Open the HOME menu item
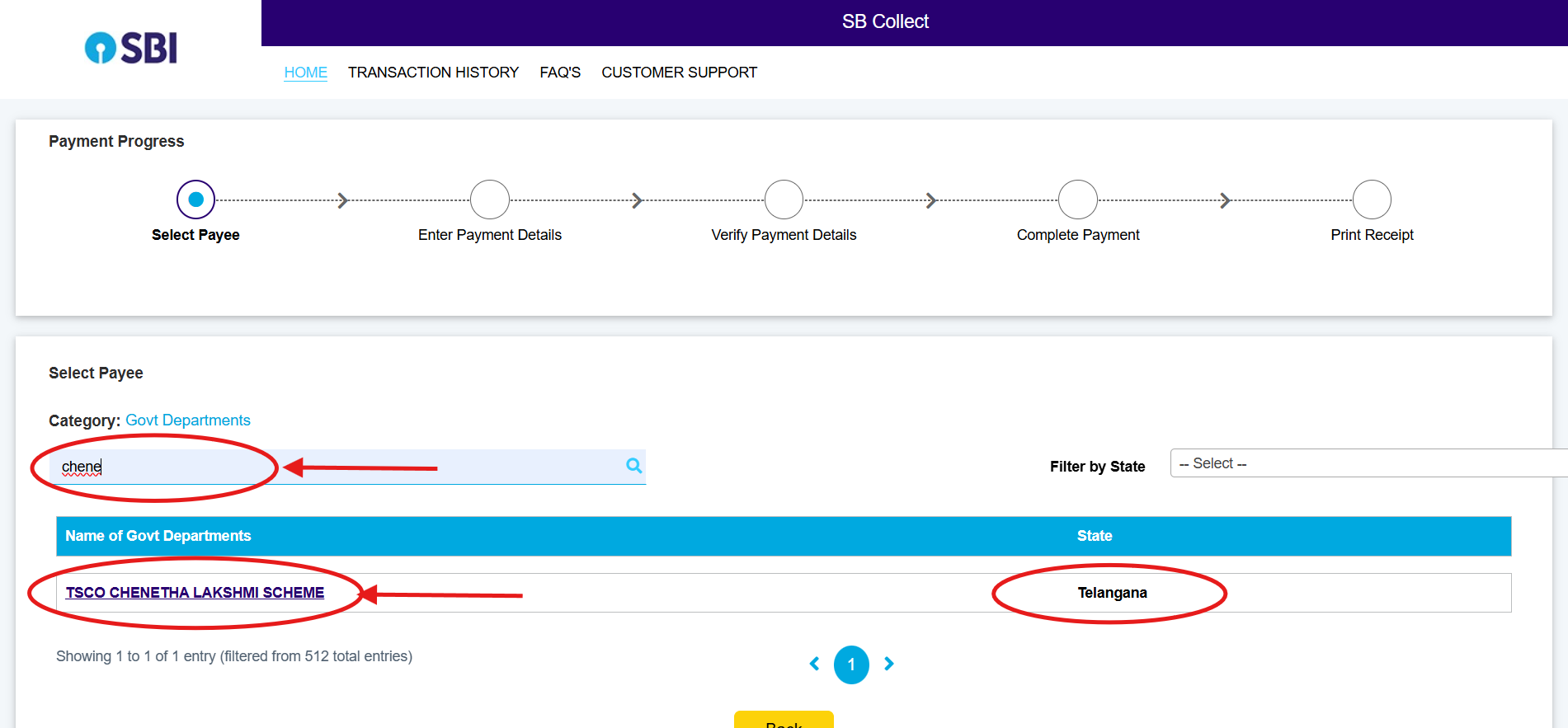Image resolution: width=1568 pixels, height=728 pixels. coord(306,73)
